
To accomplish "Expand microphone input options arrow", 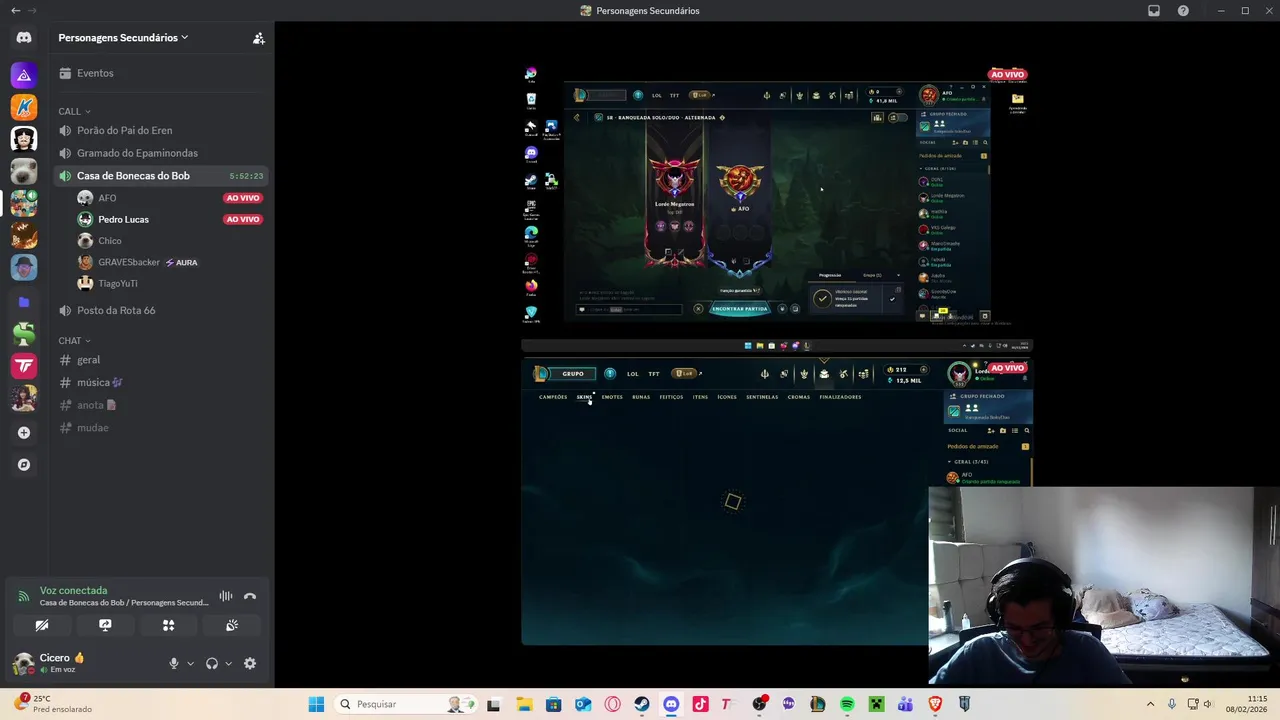I will (x=190, y=663).
